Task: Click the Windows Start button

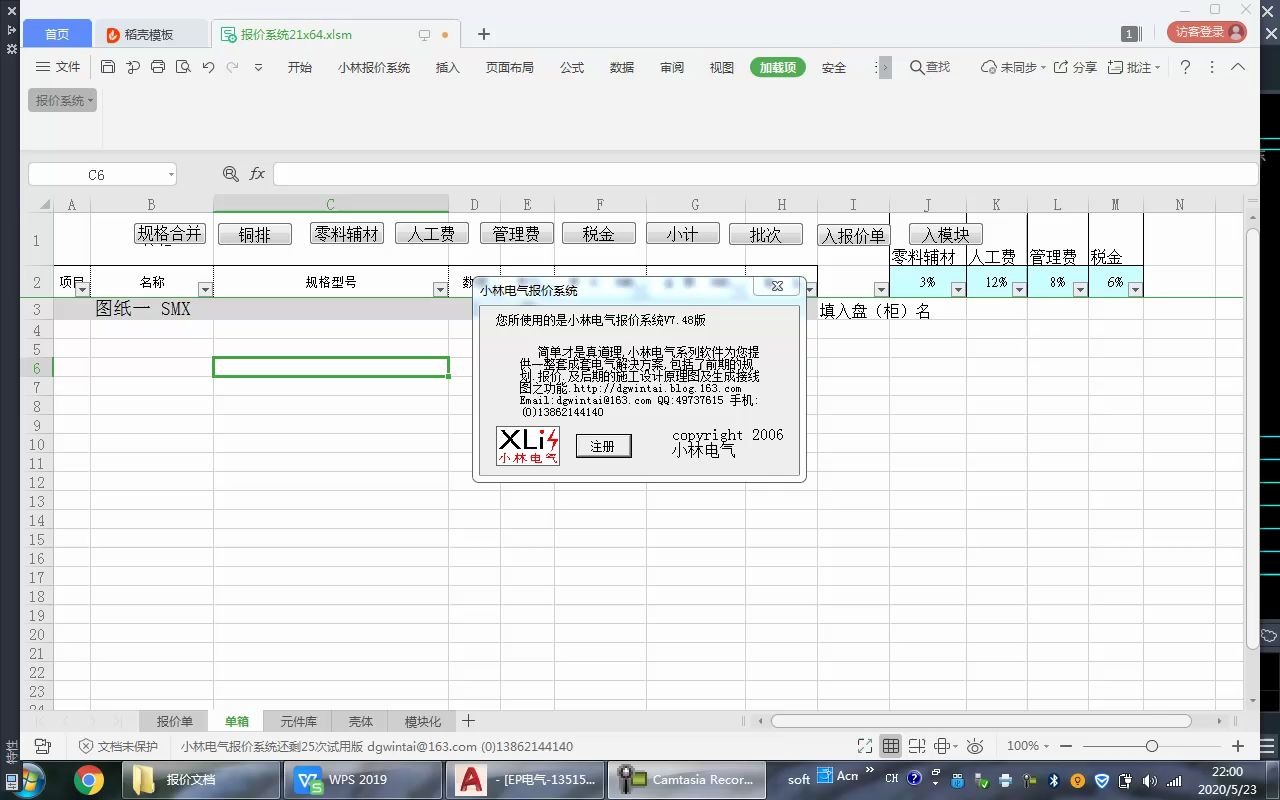Action: point(27,780)
